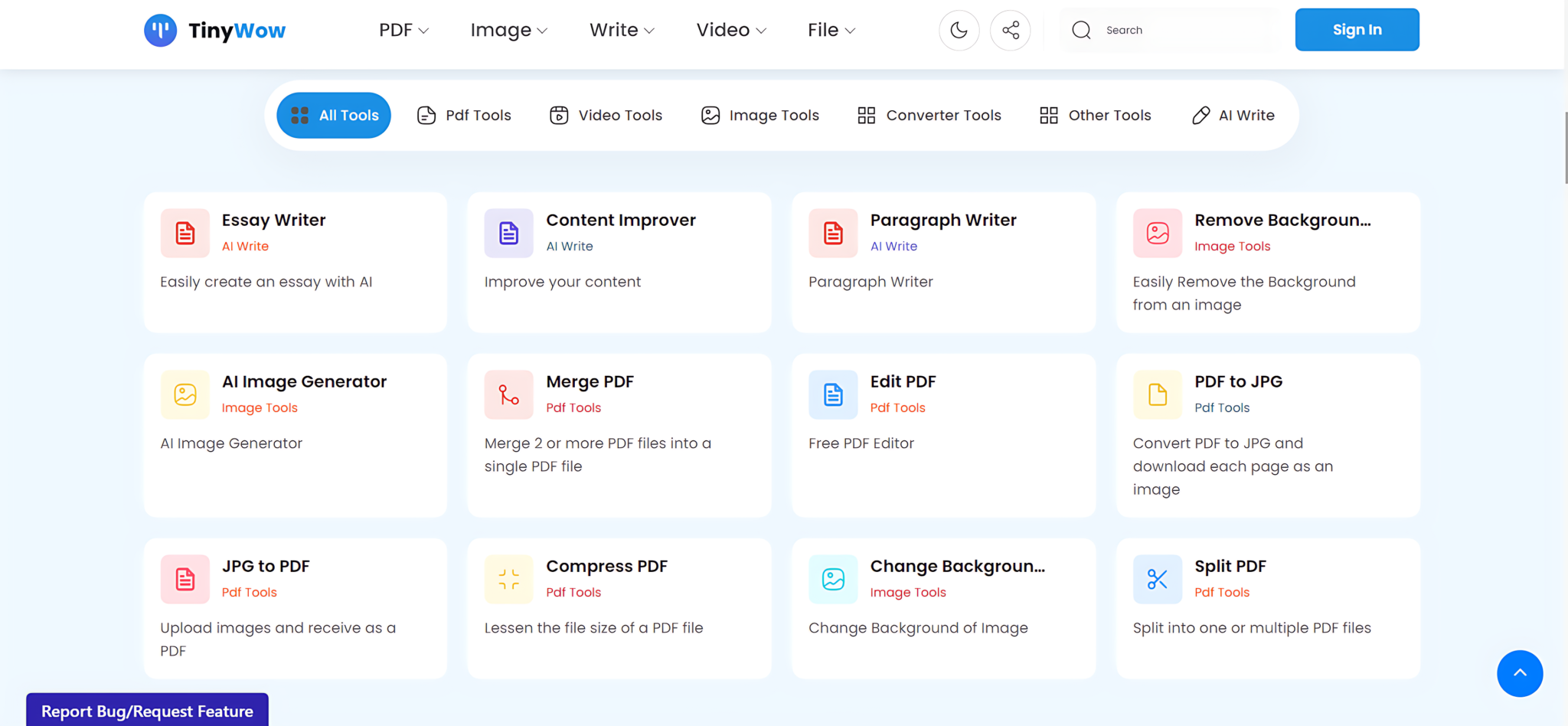
Task: Open the Split PDF scissors icon
Action: tap(1157, 579)
